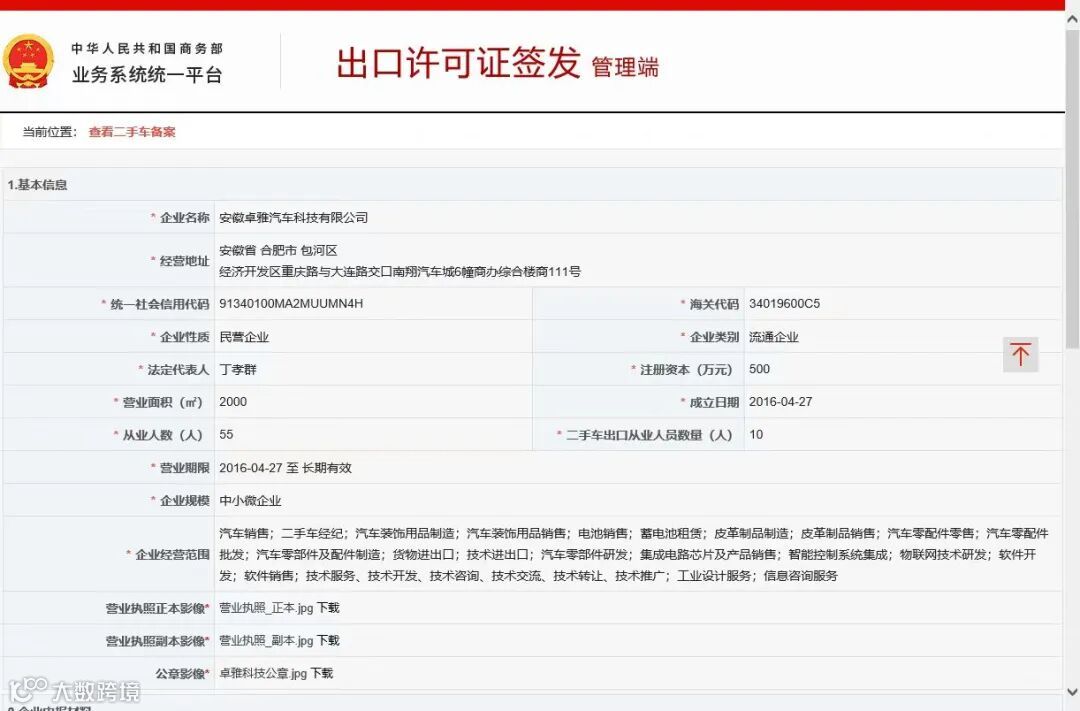Click employee count value 55
This screenshot has height=711, width=1080.
click(x=226, y=435)
